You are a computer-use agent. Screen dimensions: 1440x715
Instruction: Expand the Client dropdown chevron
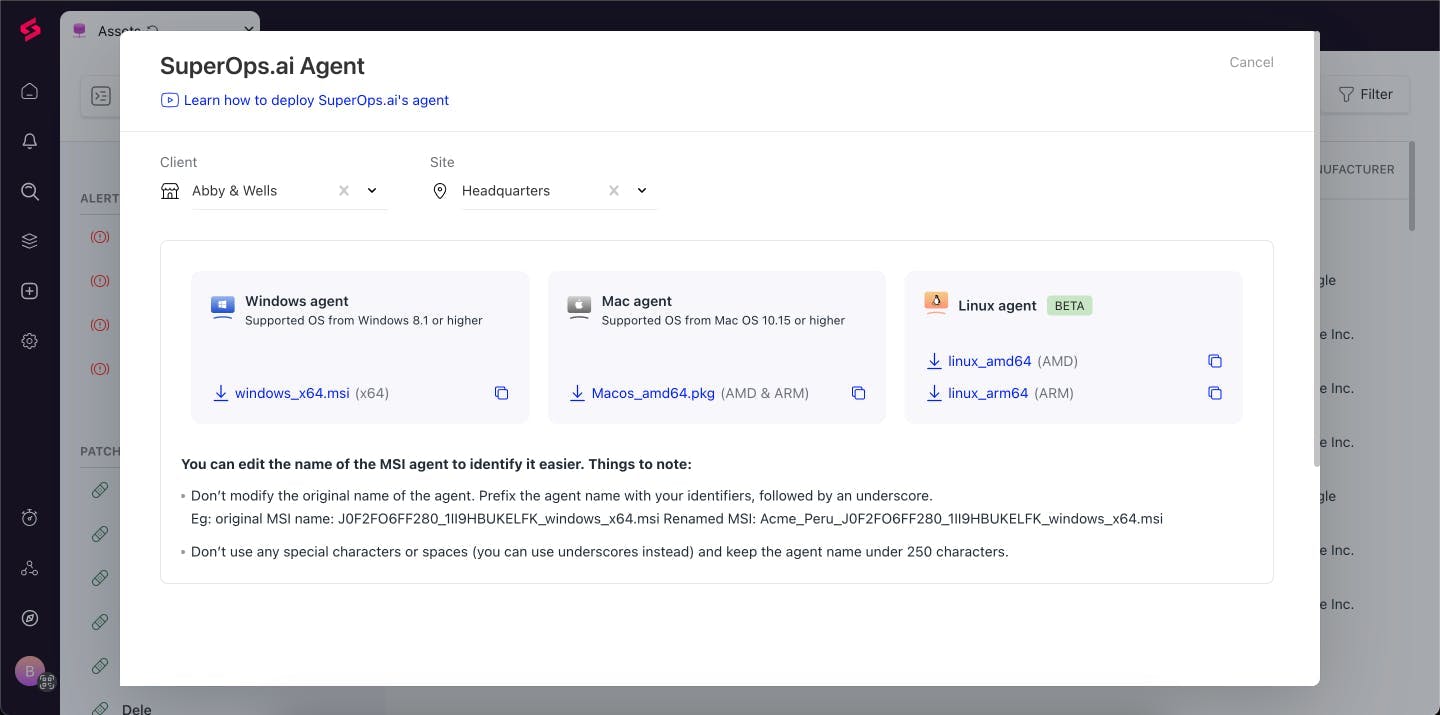pyautogui.click(x=372, y=190)
